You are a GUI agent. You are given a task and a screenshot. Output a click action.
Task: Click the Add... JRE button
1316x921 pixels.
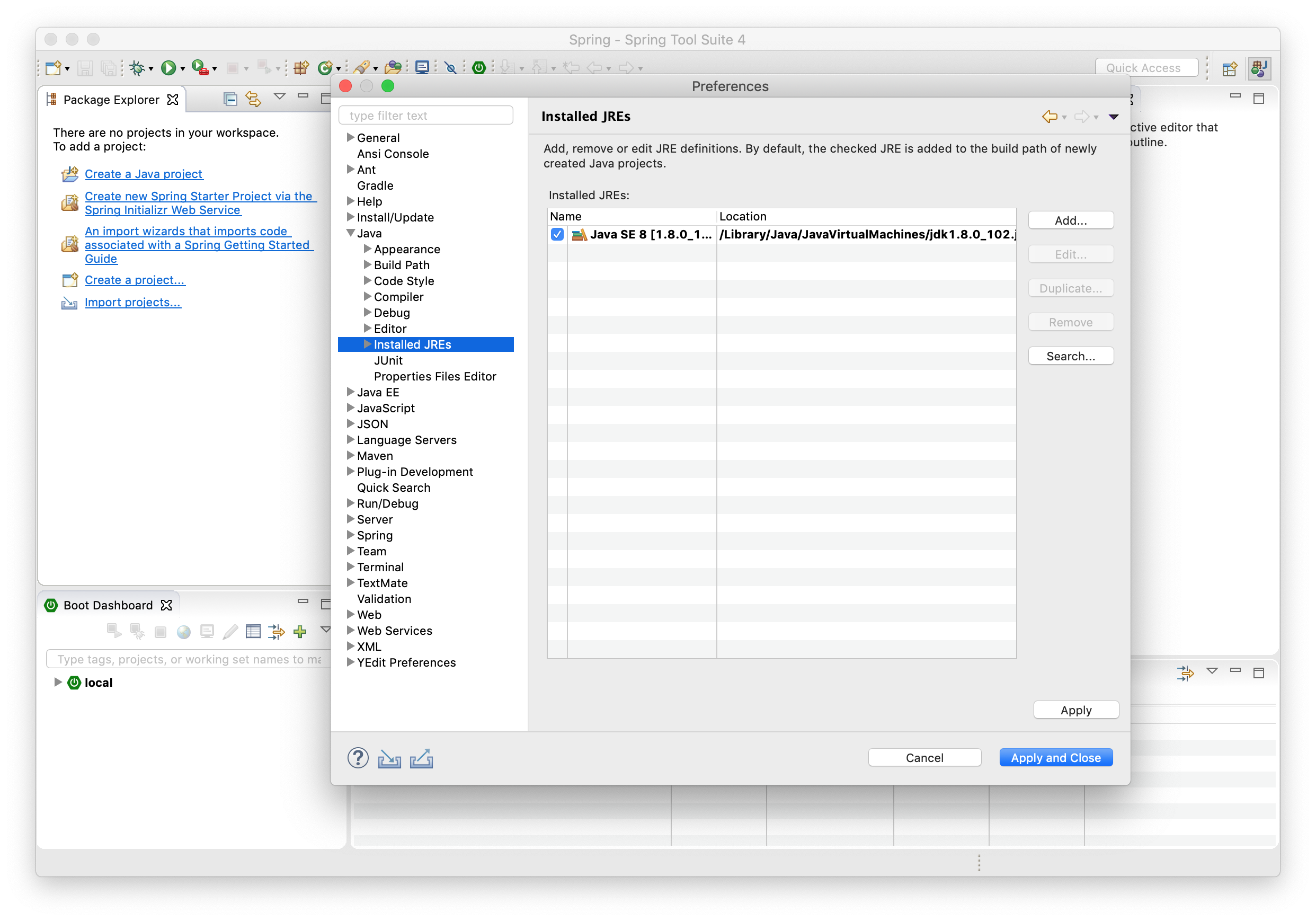click(1070, 221)
